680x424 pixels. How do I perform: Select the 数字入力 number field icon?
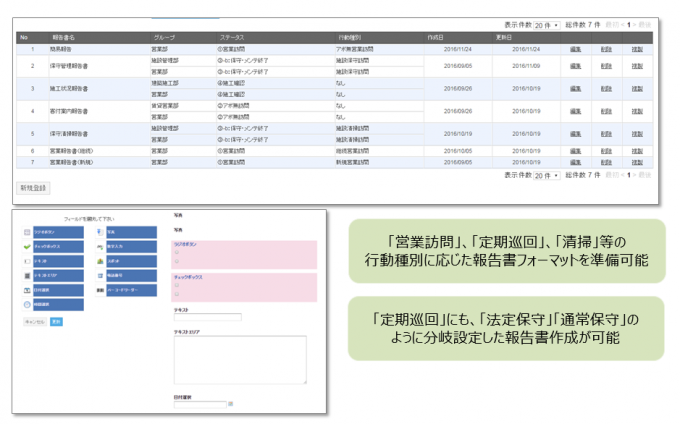(100, 247)
